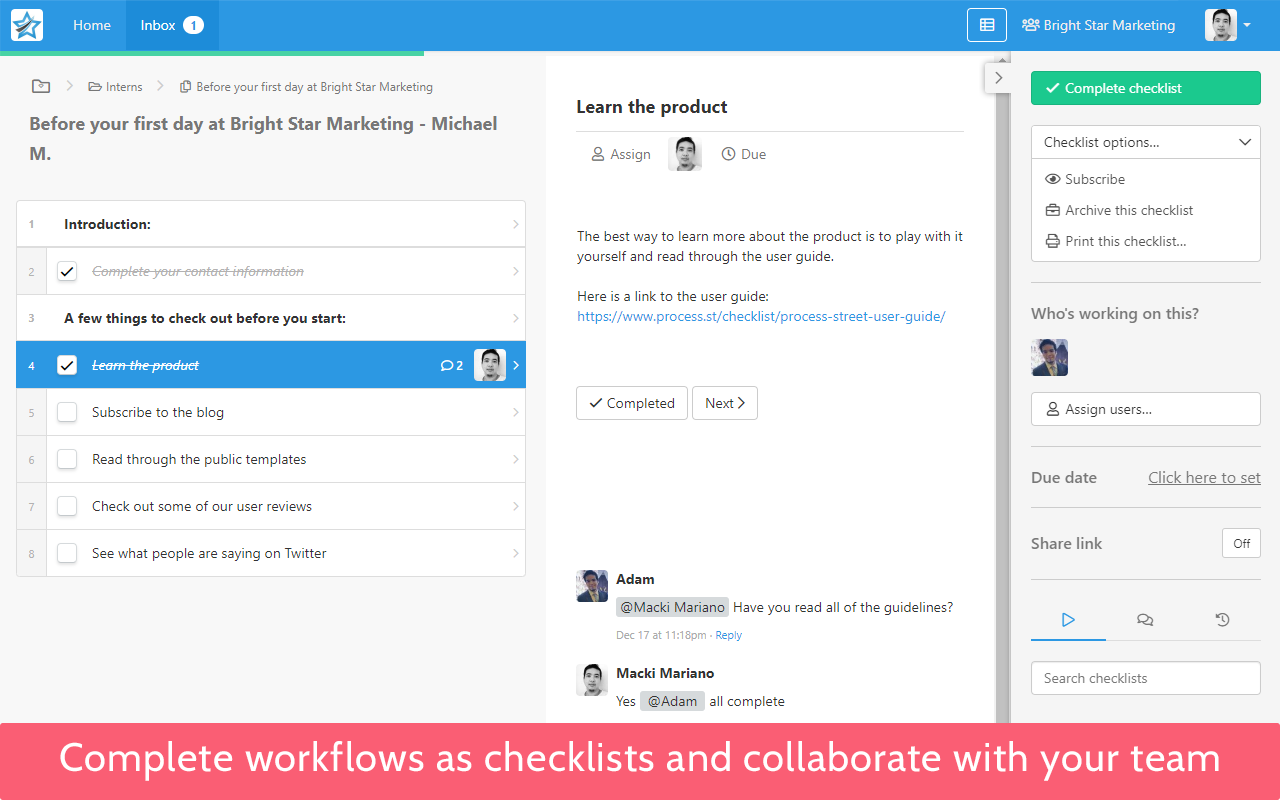Focus the Search checklists input field
Viewport: 1280px width, 800px height.
pyautogui.click(x=1145, y=678)
